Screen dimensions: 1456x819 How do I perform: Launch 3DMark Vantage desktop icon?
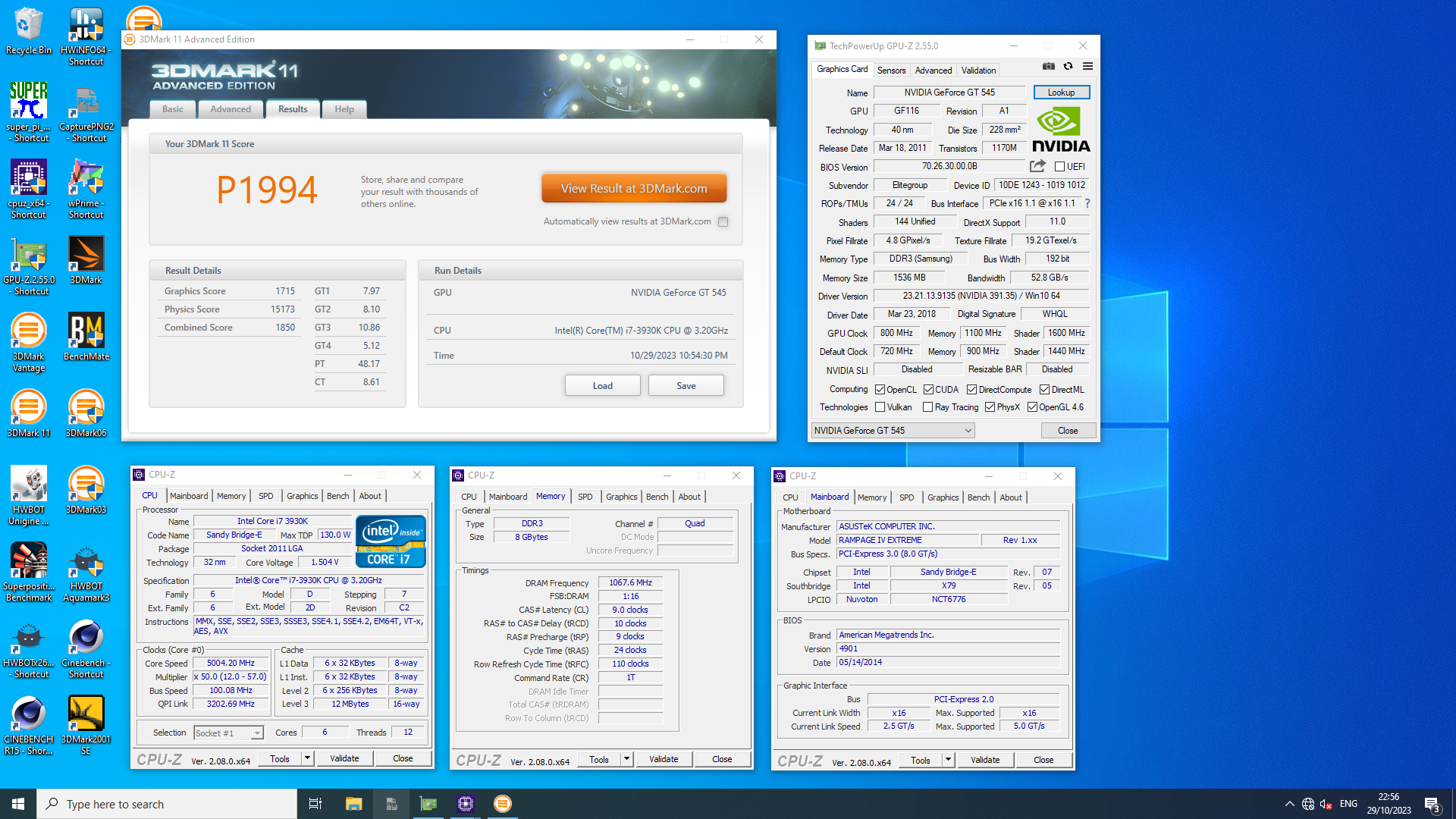click(29, 341)
